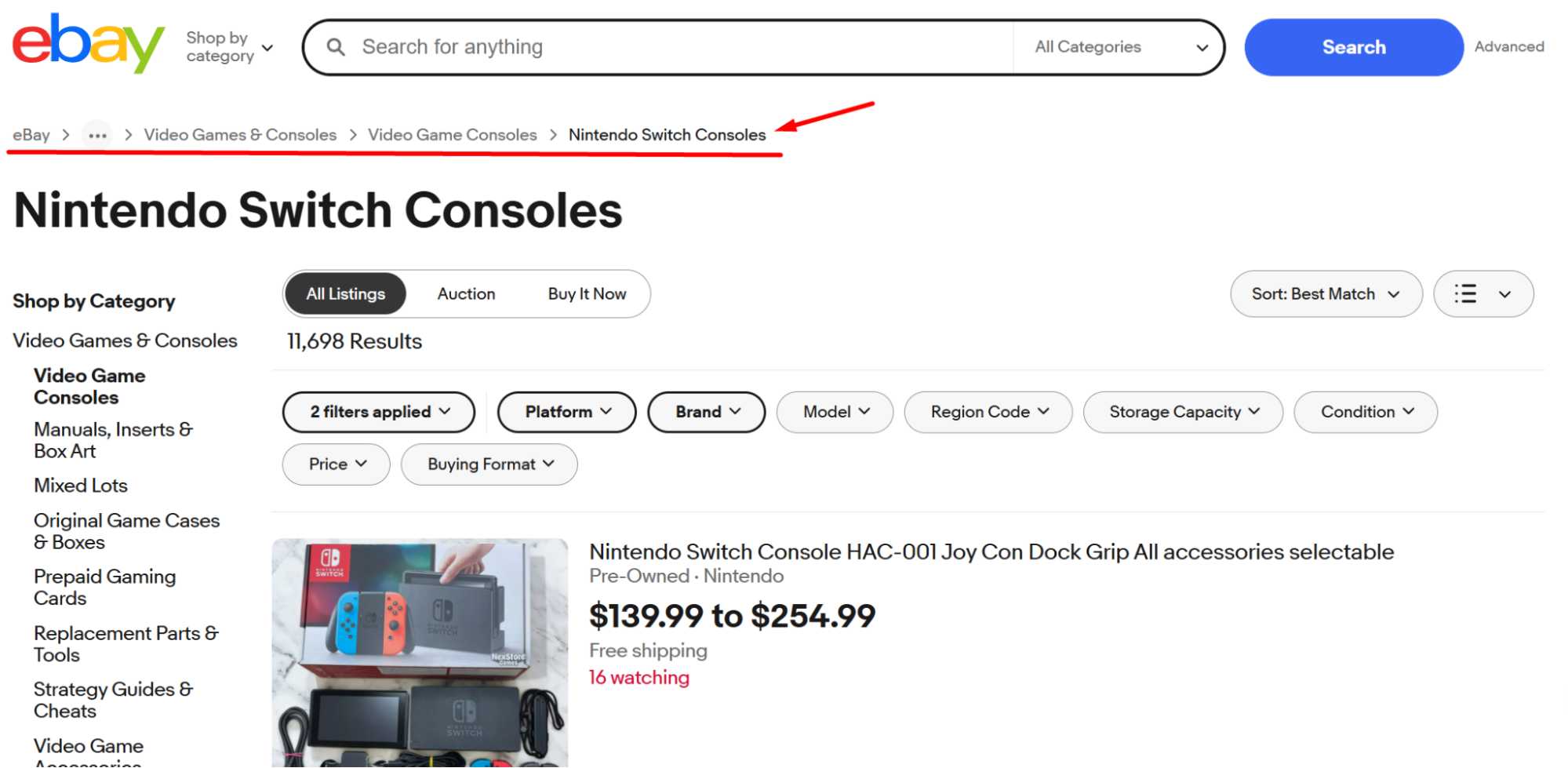Open the Sort: Best Match dropdown
The height and width of the screenshot is (768, 1568).
(1326, 293)
